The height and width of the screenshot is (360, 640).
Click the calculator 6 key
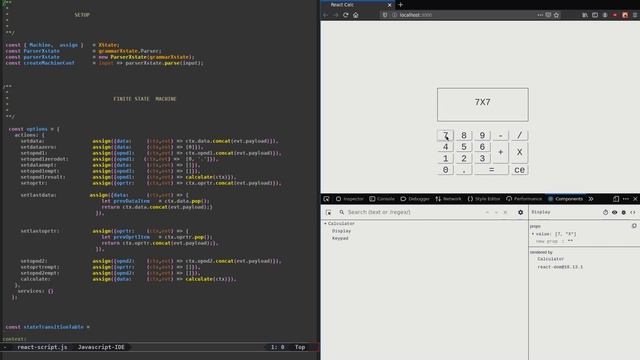[x=482, y=147]
